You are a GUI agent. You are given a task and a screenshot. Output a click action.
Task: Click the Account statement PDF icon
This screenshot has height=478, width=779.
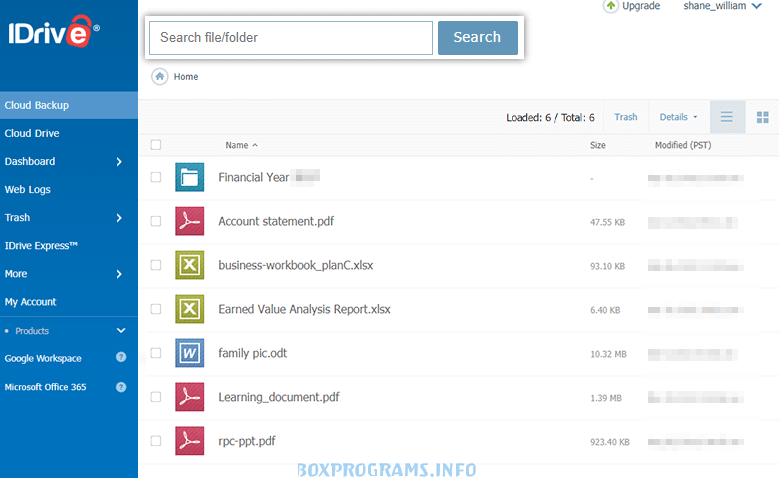click(189, 222)
